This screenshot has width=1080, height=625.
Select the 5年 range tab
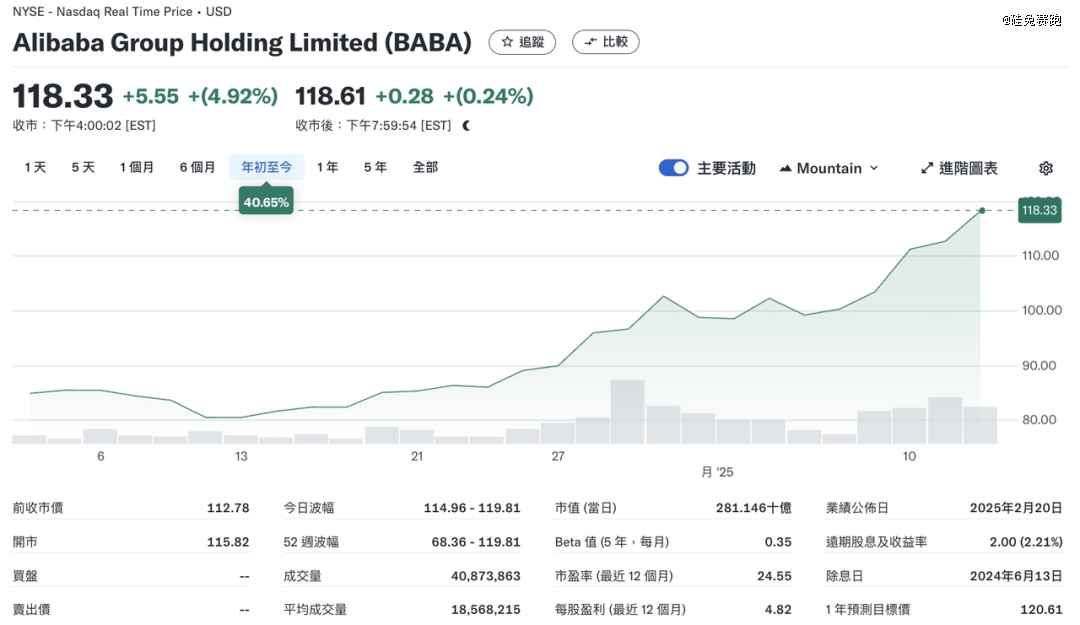tap(375, 167)
